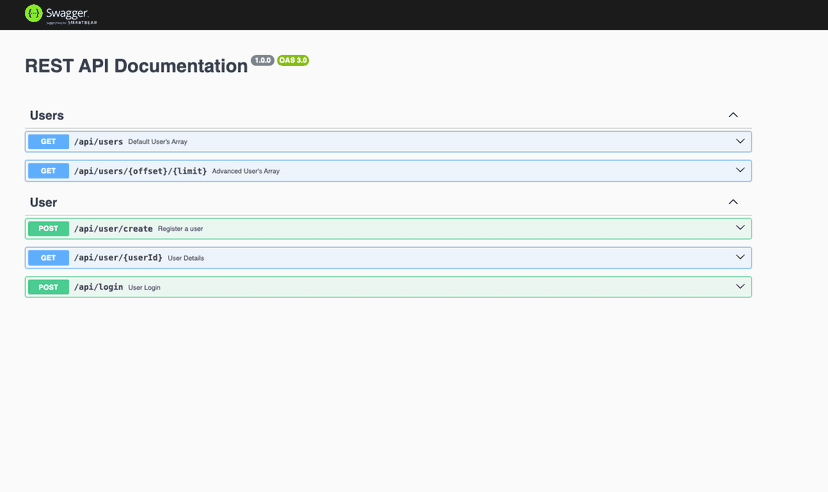The image size is (828, 492).
Task: Open the /api/login path link
Action: [x=98, y=287]
